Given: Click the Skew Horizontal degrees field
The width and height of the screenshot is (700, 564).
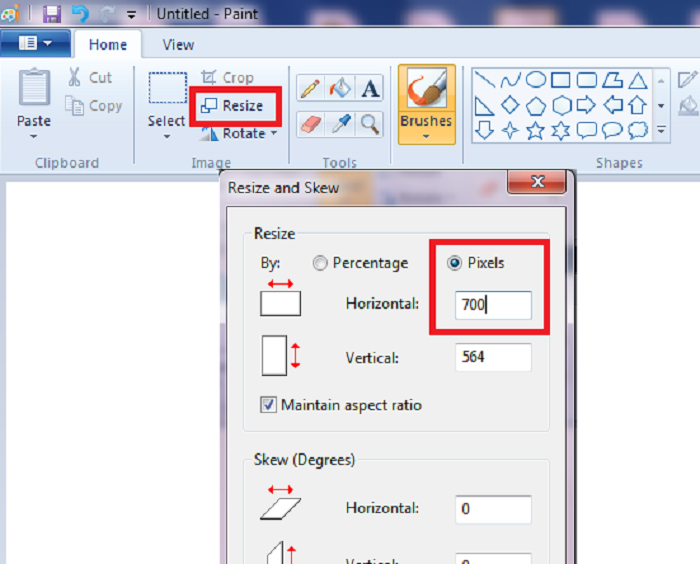Looking at the screenshot, I should point(492,508).
